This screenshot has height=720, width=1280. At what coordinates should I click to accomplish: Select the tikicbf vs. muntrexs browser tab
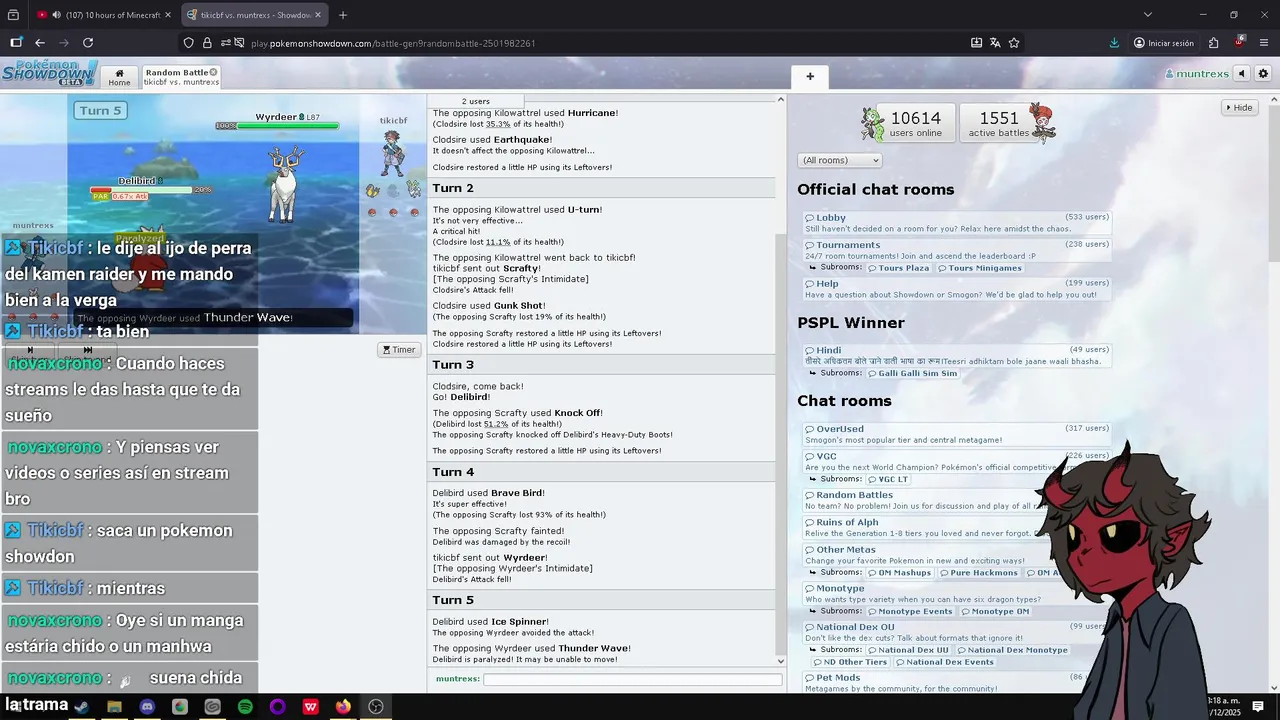[254, 15]
